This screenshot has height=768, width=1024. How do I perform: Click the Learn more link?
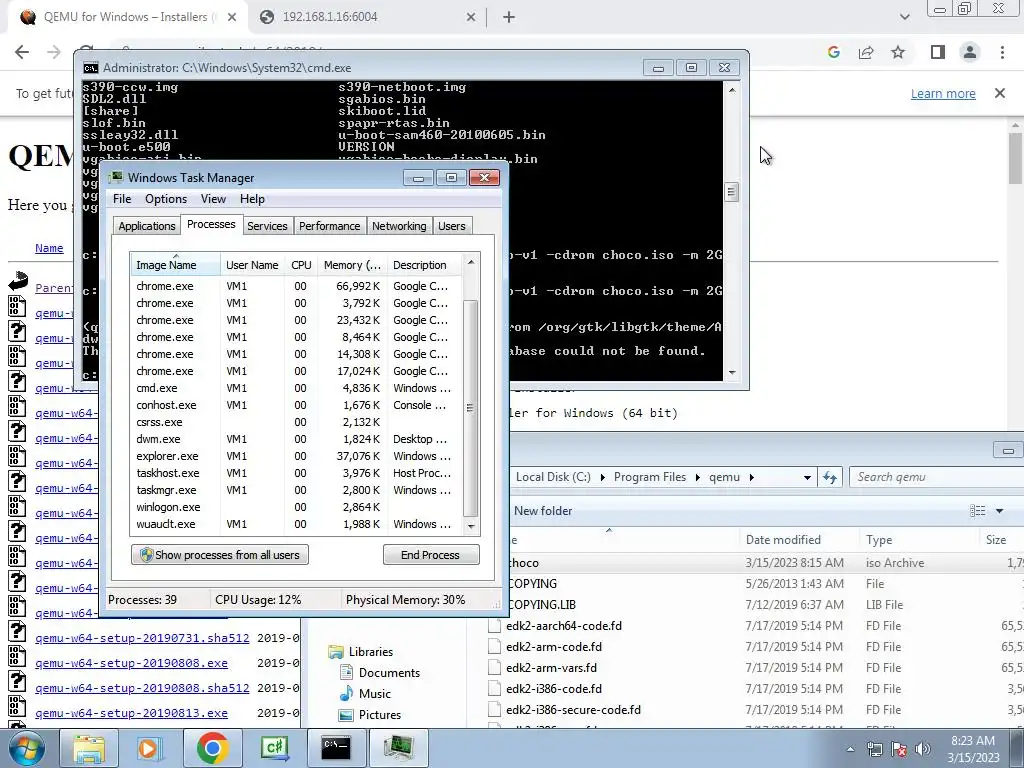point(943,93)
